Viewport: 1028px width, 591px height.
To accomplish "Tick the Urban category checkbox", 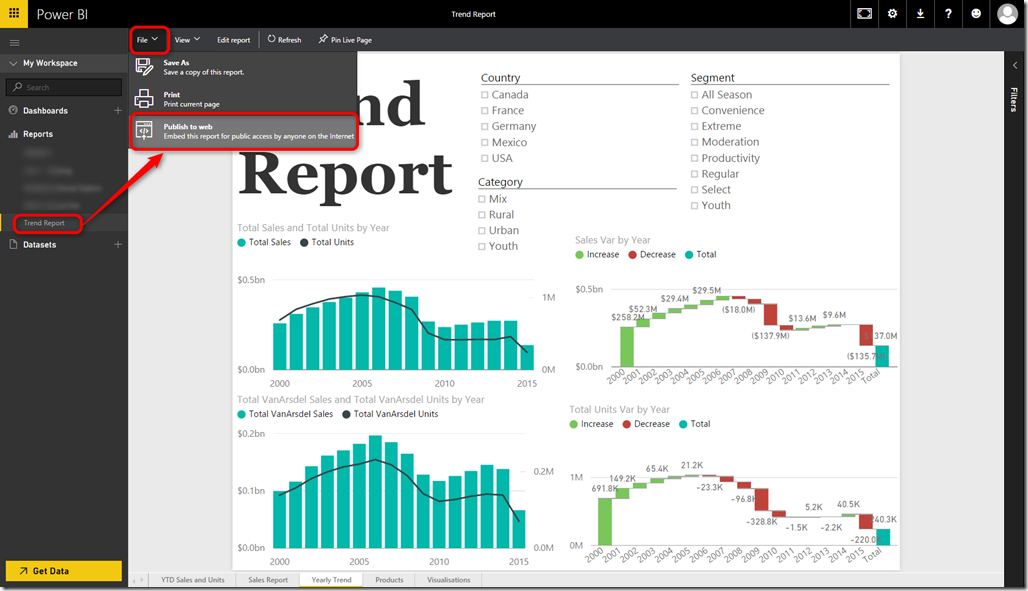I will point(482,231).
